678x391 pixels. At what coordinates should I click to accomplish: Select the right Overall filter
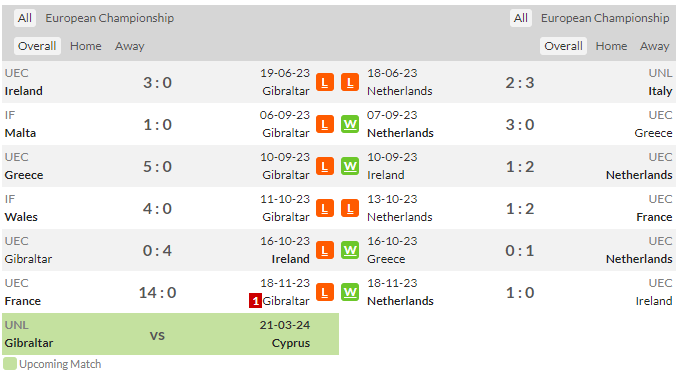pos(563,46)
